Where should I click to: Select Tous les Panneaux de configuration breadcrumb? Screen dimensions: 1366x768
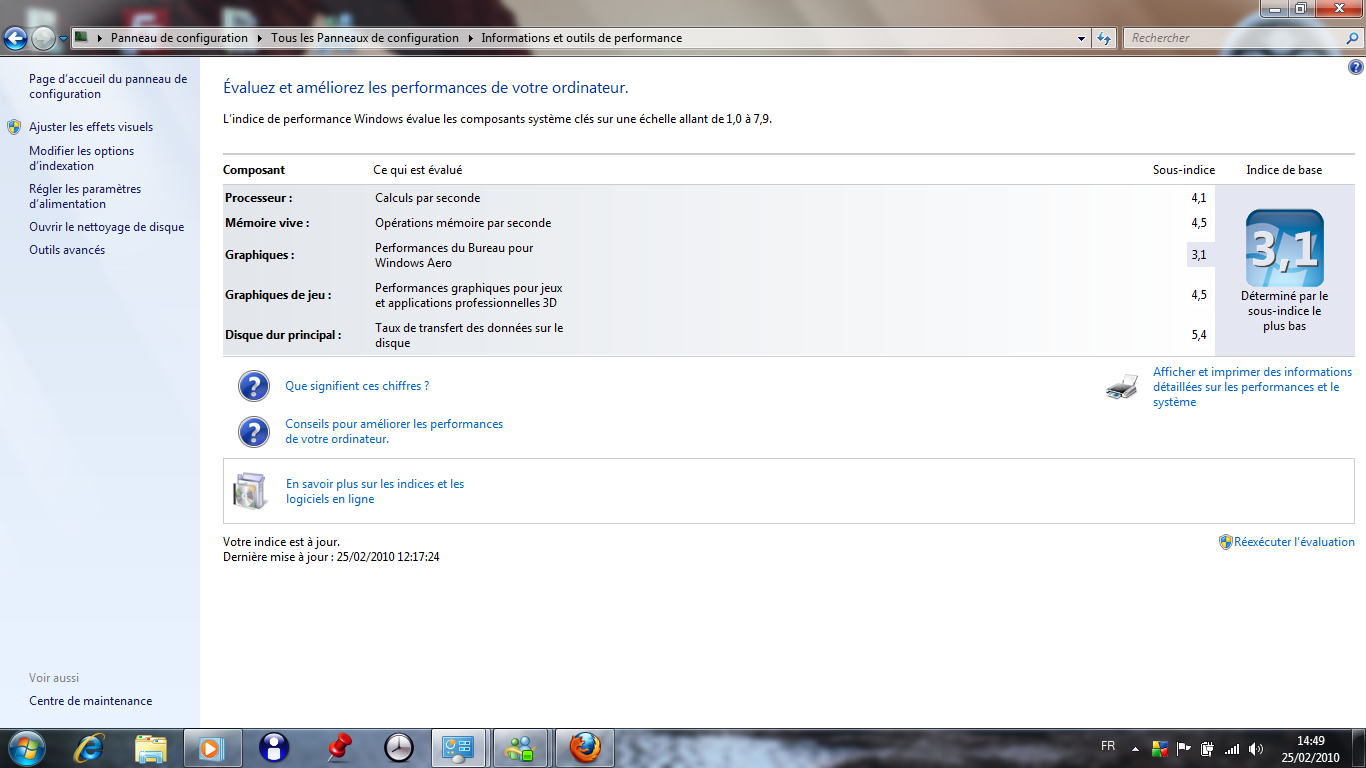click(365, 38)
